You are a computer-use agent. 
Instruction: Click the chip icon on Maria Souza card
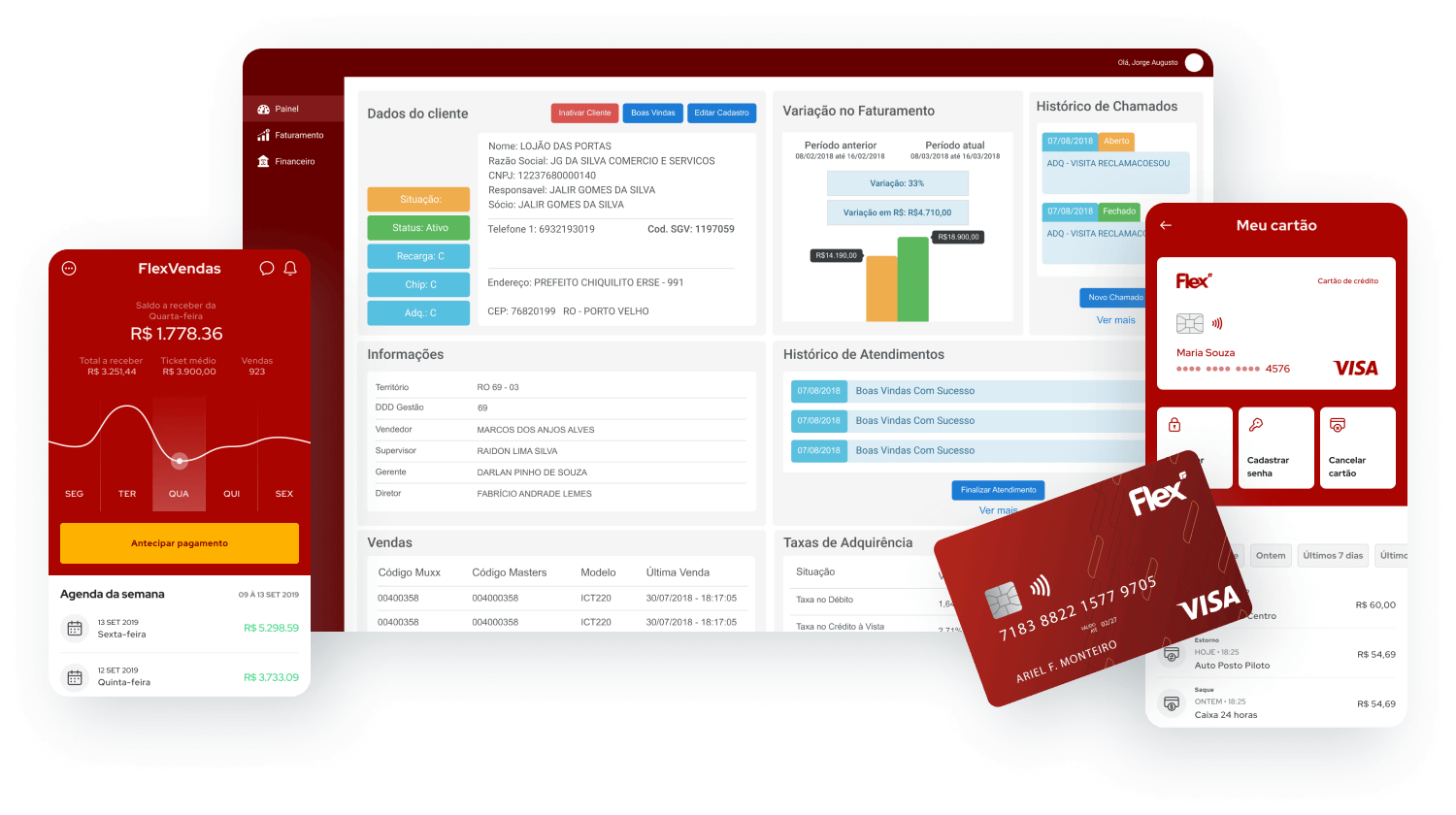pyautogui.click(x=1189, y=323)
